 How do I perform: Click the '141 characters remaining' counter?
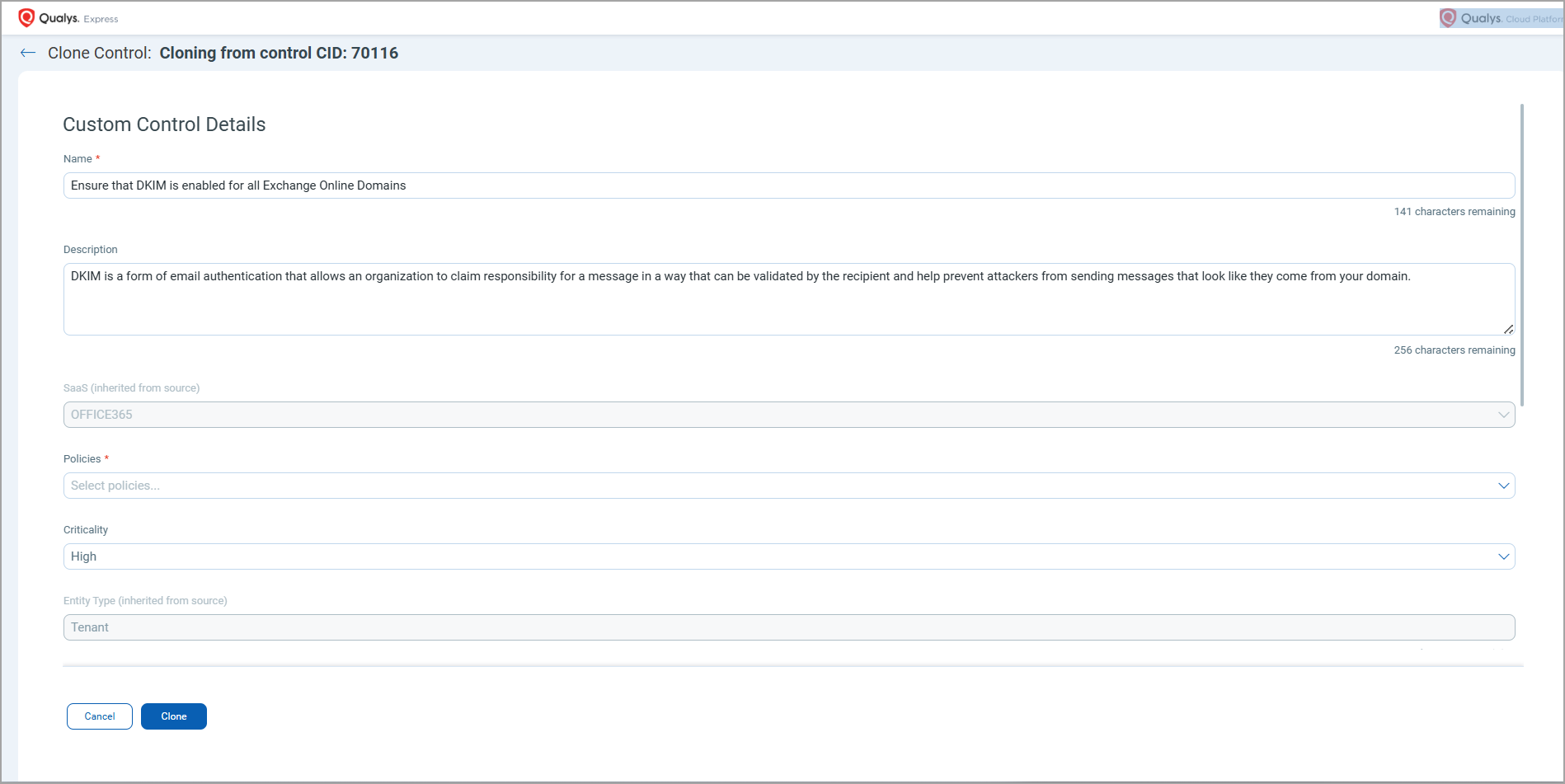coord(1455,212)
